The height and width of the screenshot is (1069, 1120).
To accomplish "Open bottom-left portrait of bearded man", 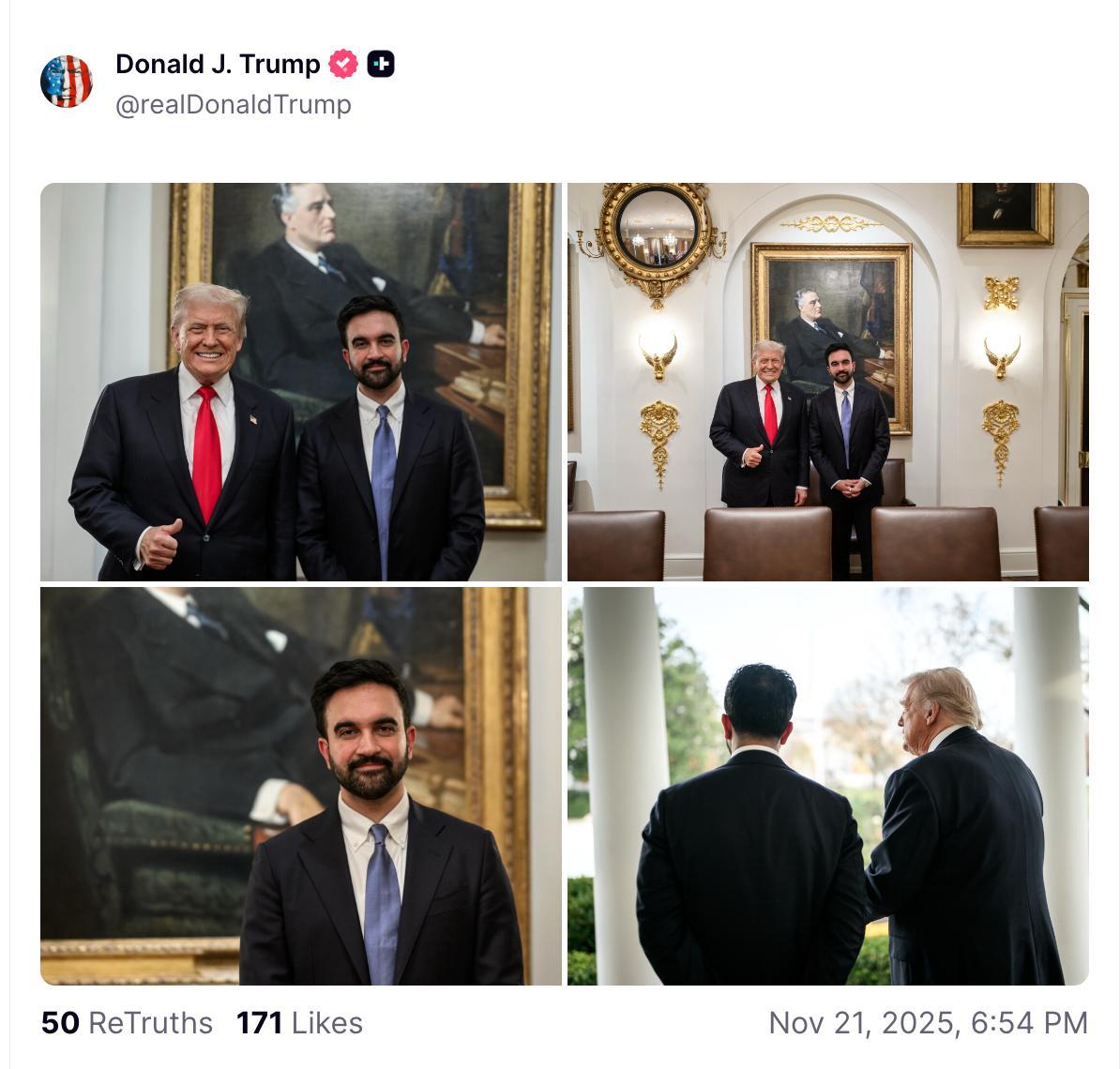I will pos(301,786).
